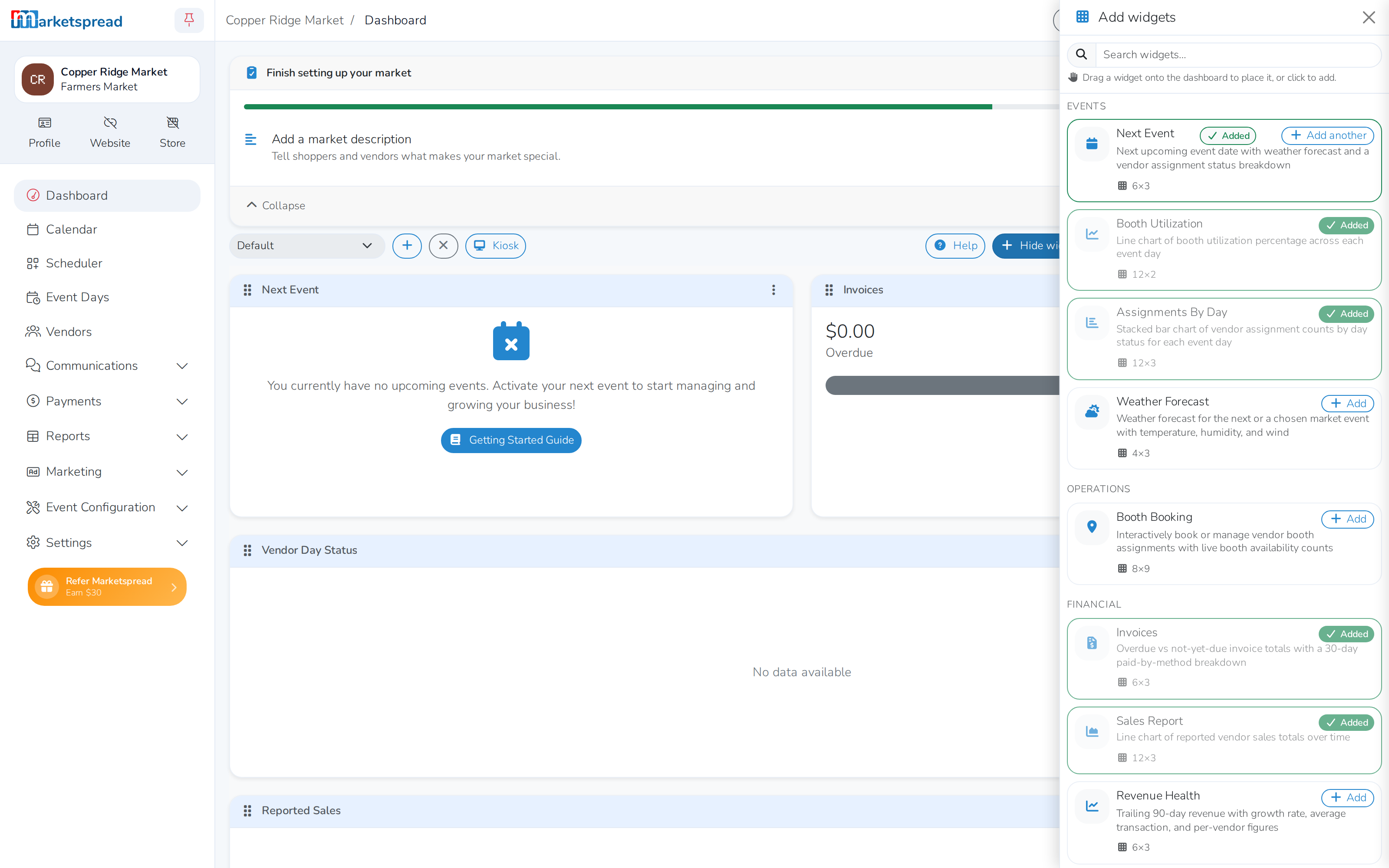Click the Refer Marketspread Earn $30 banner
Viewport: 1389px width, 868px height.
point(107,587)
